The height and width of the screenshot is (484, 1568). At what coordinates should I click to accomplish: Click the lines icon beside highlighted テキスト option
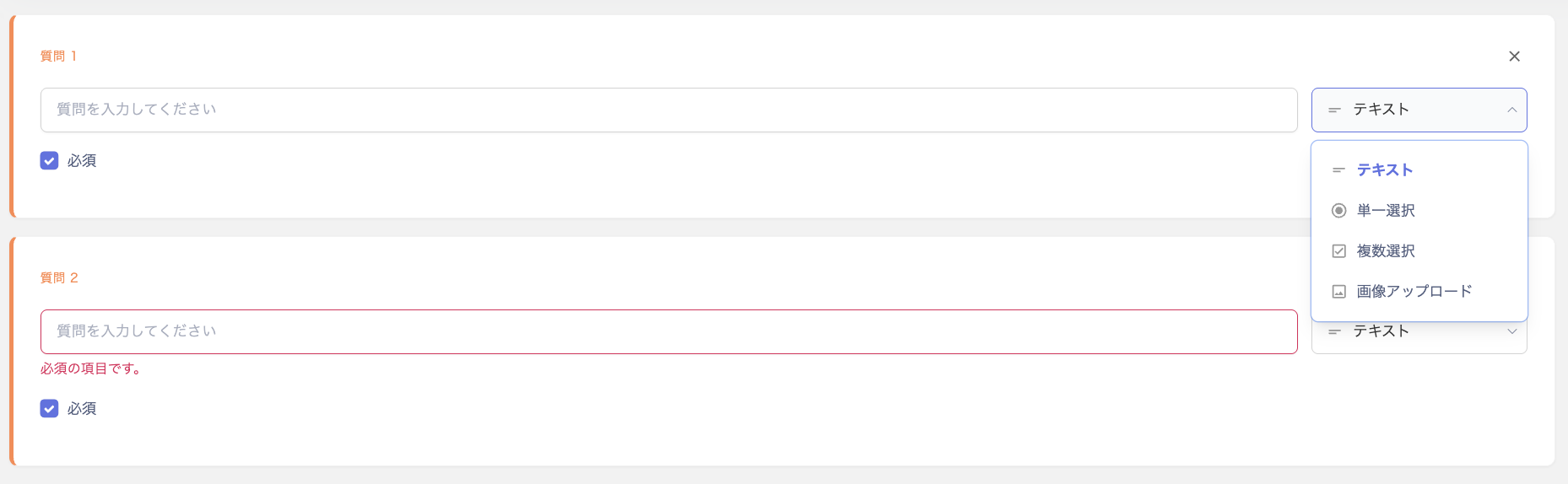[x=1338, y=170]
